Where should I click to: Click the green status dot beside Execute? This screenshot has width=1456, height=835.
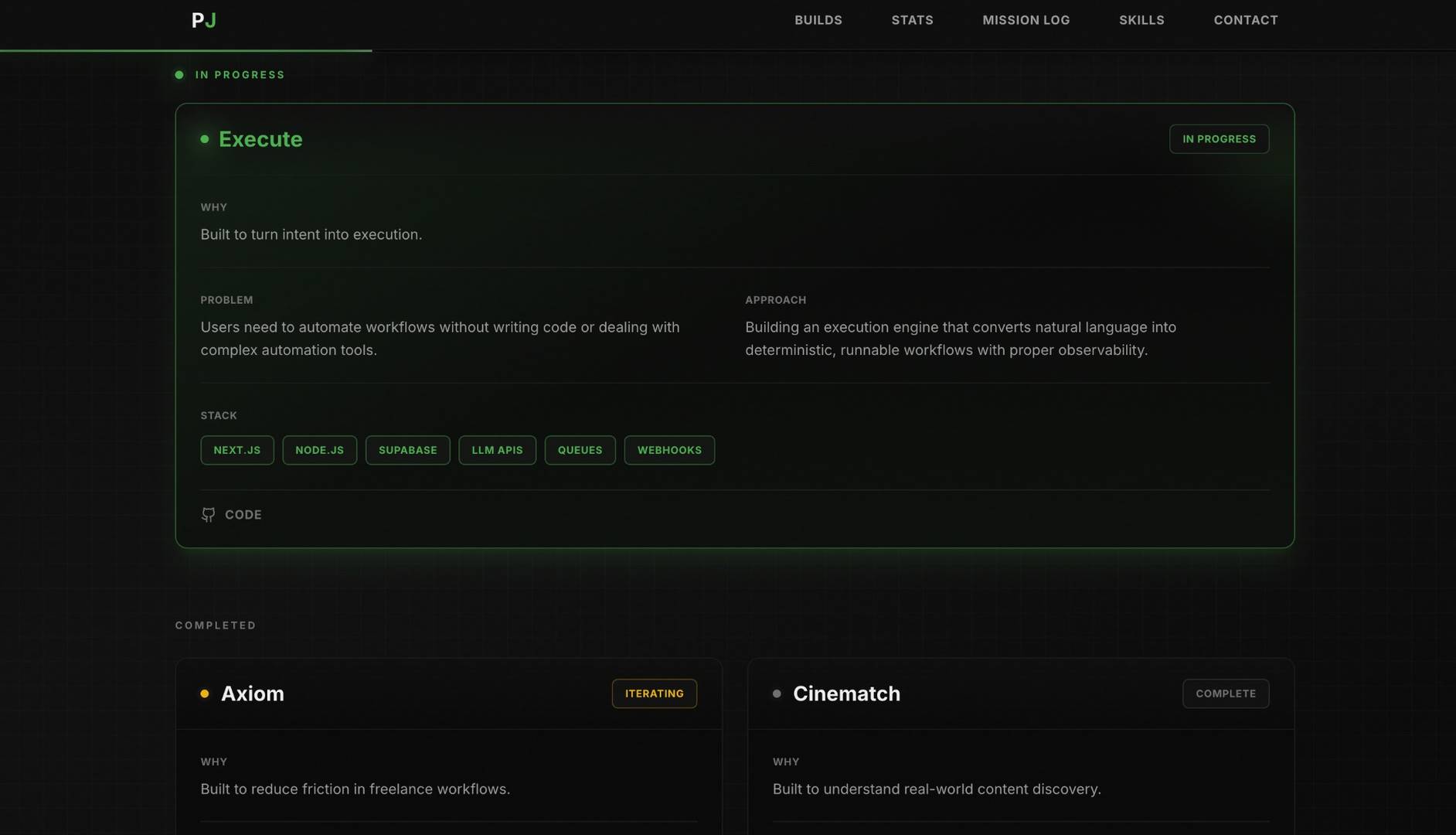pos(204,139)
